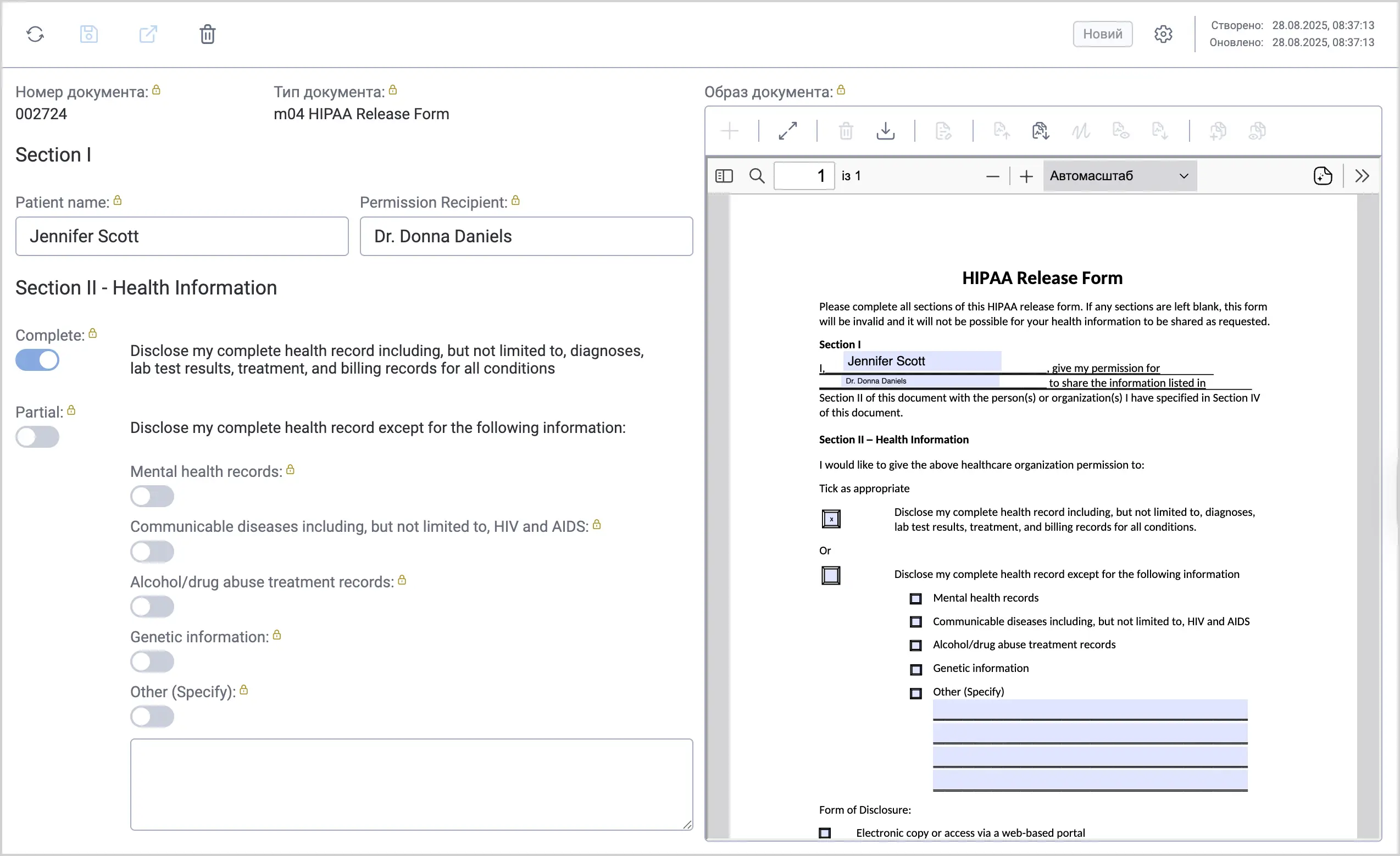1400x856 pixels.
Task: Enable Other (Specify) toggle
Action: (x=152, y=717)
